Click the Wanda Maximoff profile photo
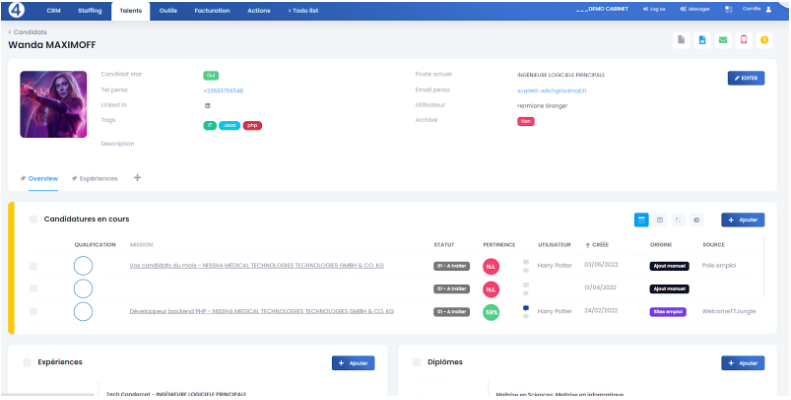791x400 pixels. [x=53, y=104]
